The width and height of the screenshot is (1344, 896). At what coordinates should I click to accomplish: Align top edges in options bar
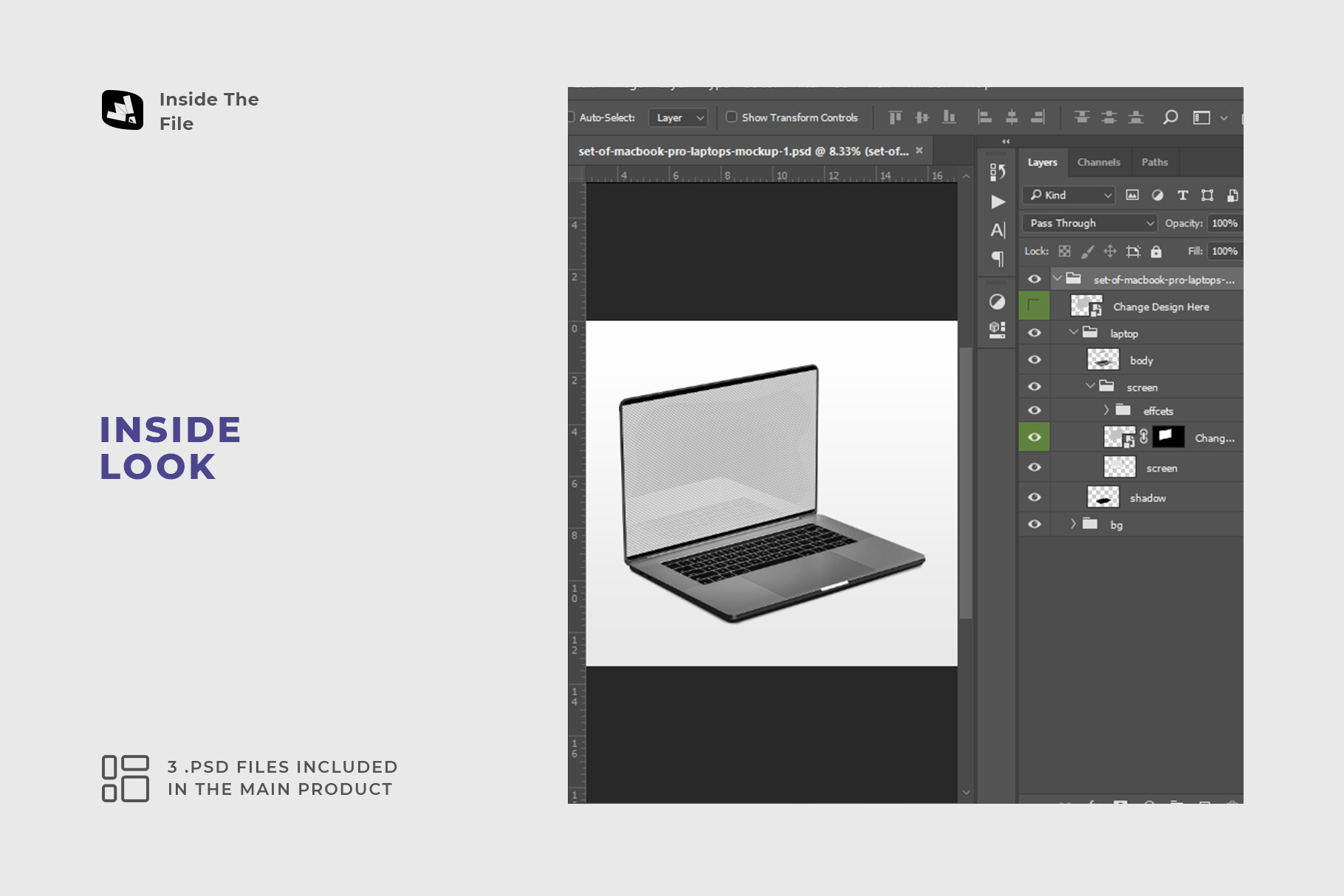tap(895, 117)
